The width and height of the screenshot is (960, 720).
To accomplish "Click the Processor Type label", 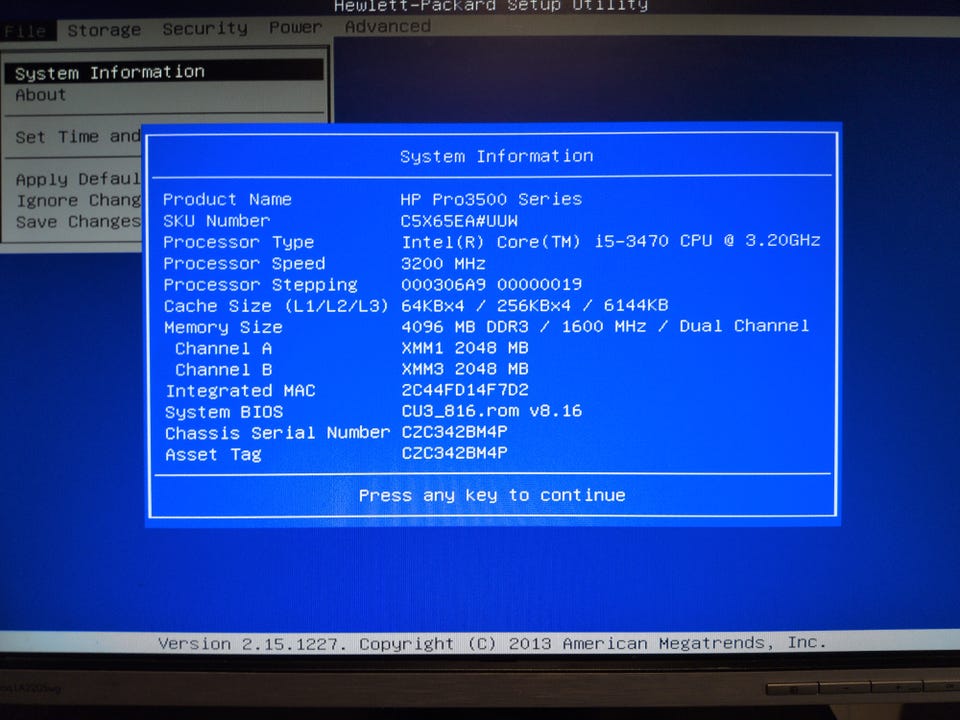I will [x=238, y=242].
